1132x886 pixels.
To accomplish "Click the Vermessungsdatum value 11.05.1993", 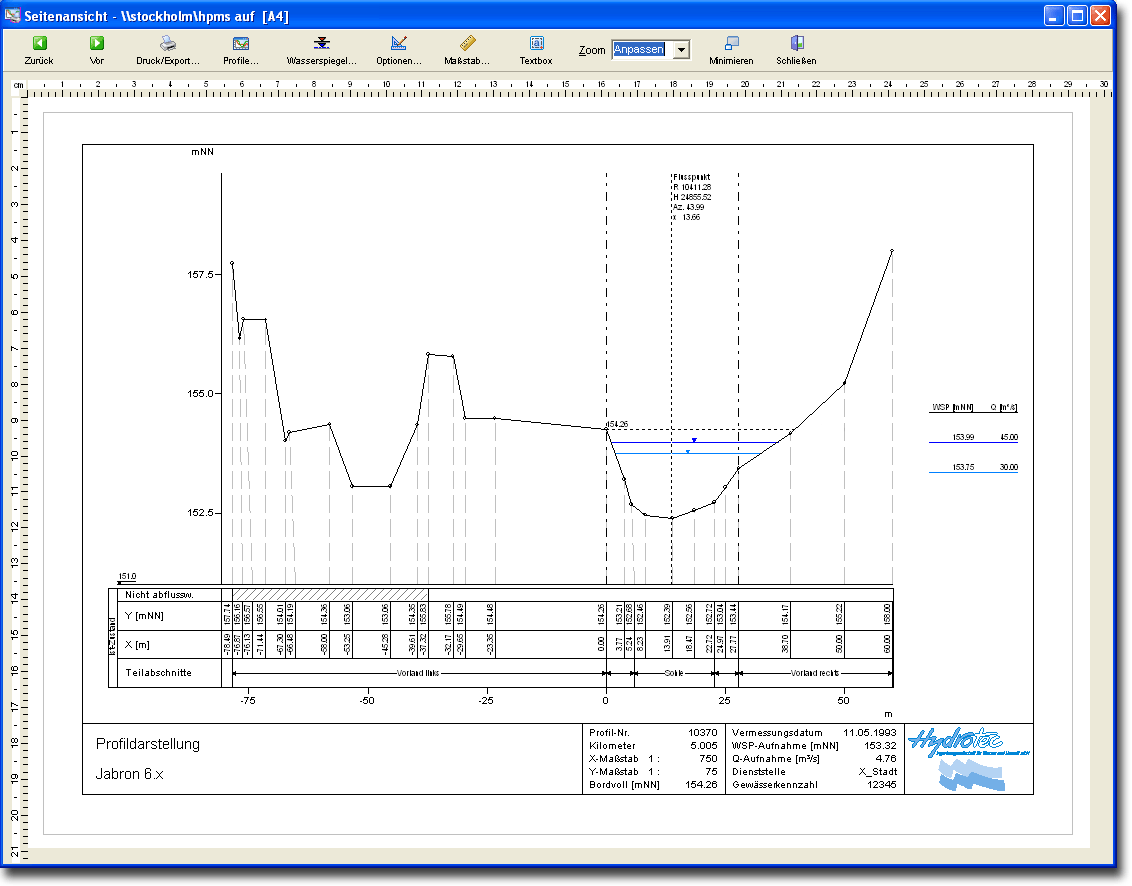I will tap(869, 733).
